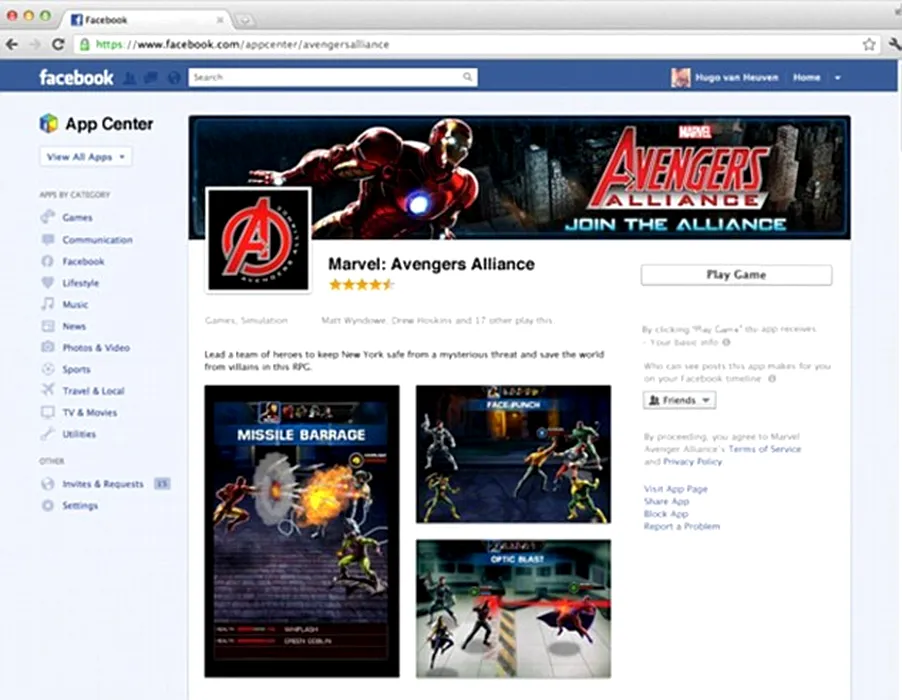Click the Utilities wrench icon
902x700 pixels.
point(47,435)
